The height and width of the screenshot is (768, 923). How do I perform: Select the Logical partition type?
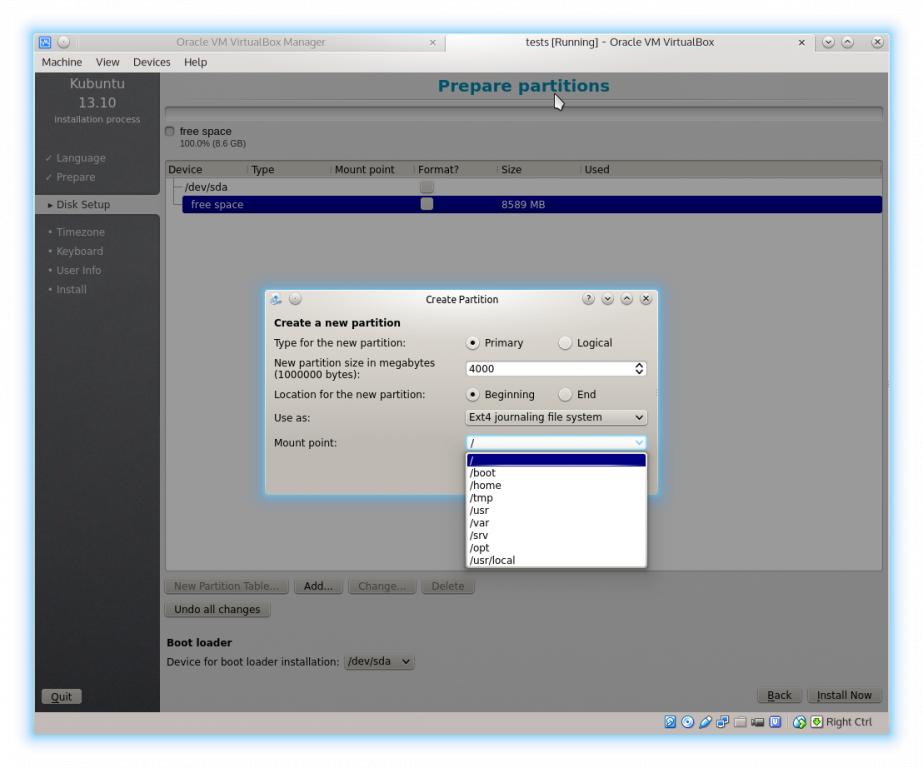[x=566, y=343]
